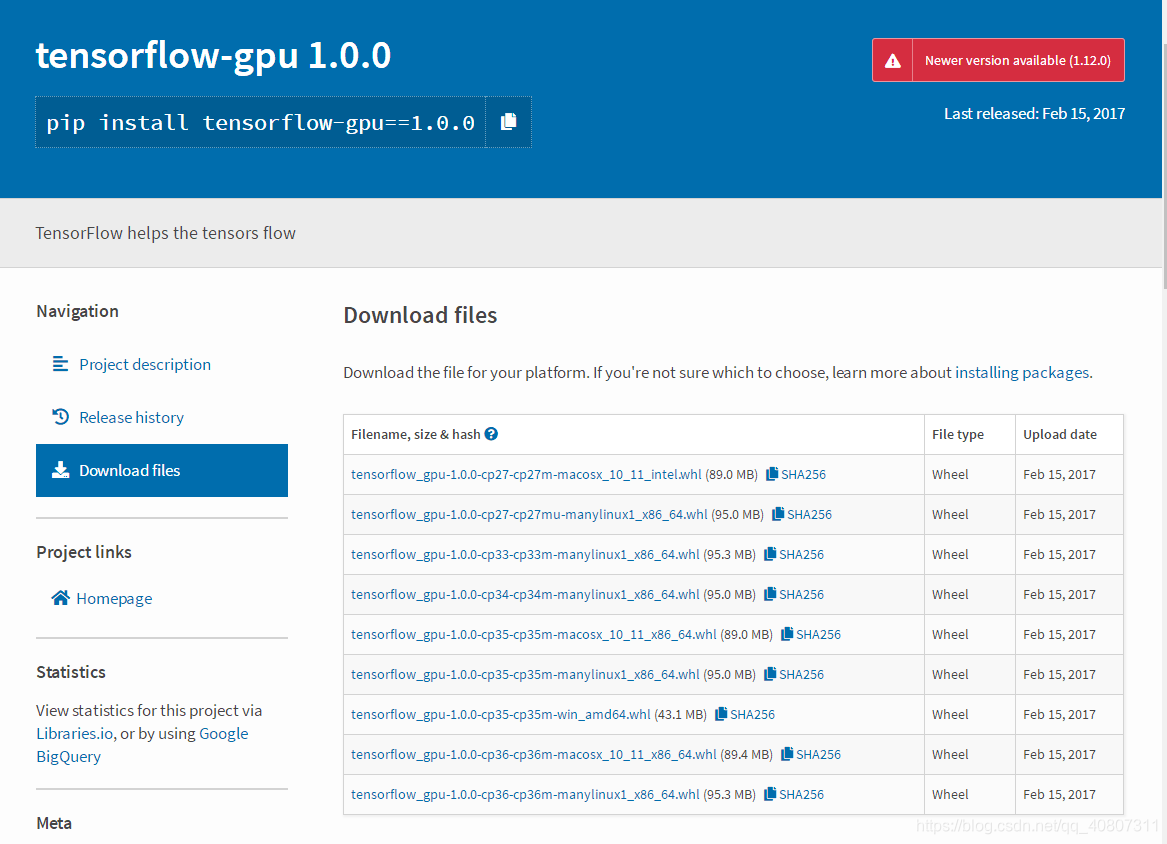Viewport: 1167px width, 844px height.
Task: Open the Project description section
Action: (145, 364)
